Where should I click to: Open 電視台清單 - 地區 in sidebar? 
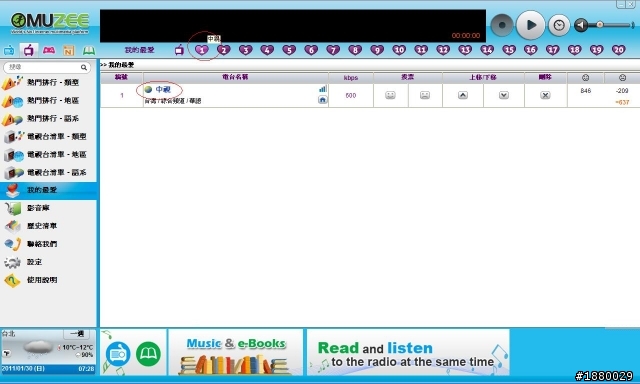[x=48, y=154]
